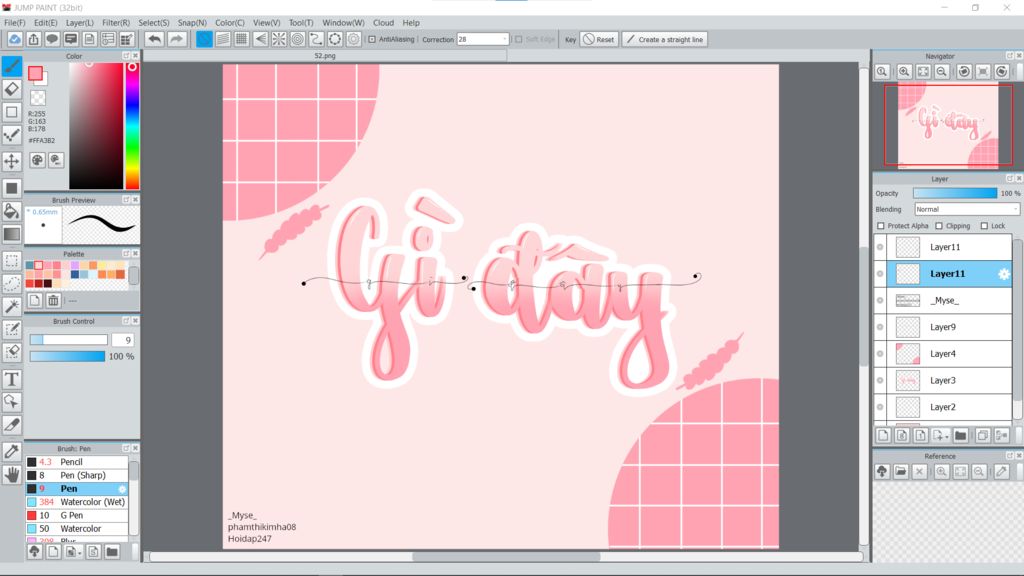
Task: Select the Move tool
Action: (x=12, y=161)
